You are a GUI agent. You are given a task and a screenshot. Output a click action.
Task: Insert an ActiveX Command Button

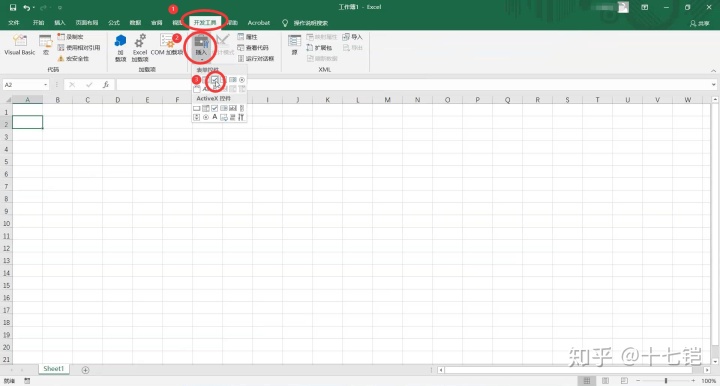click(197, 108)
